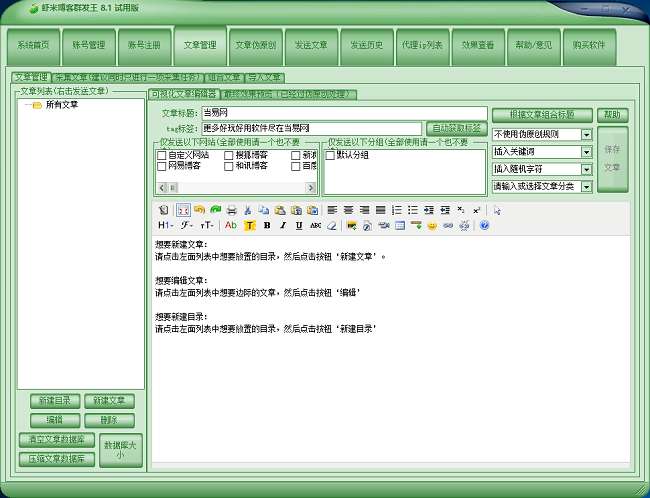The width and height of the screenshot is (650, 498).
Task: Click the cut scissors icon
Action: coord(248,210)
